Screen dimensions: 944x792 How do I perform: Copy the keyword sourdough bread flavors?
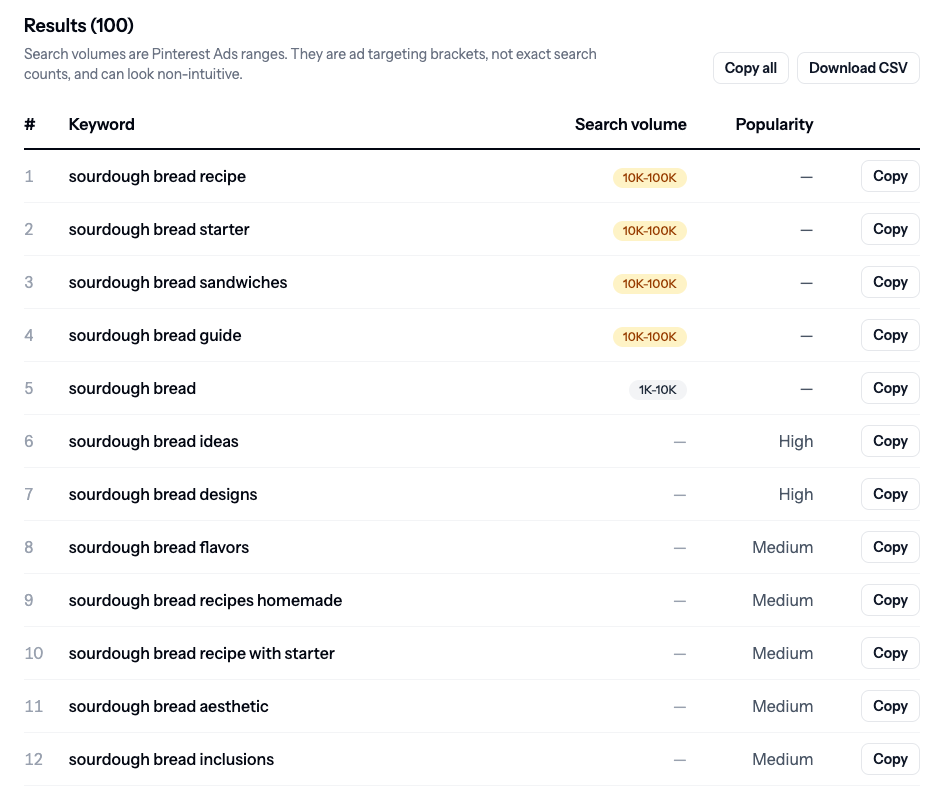coord(890,547)
